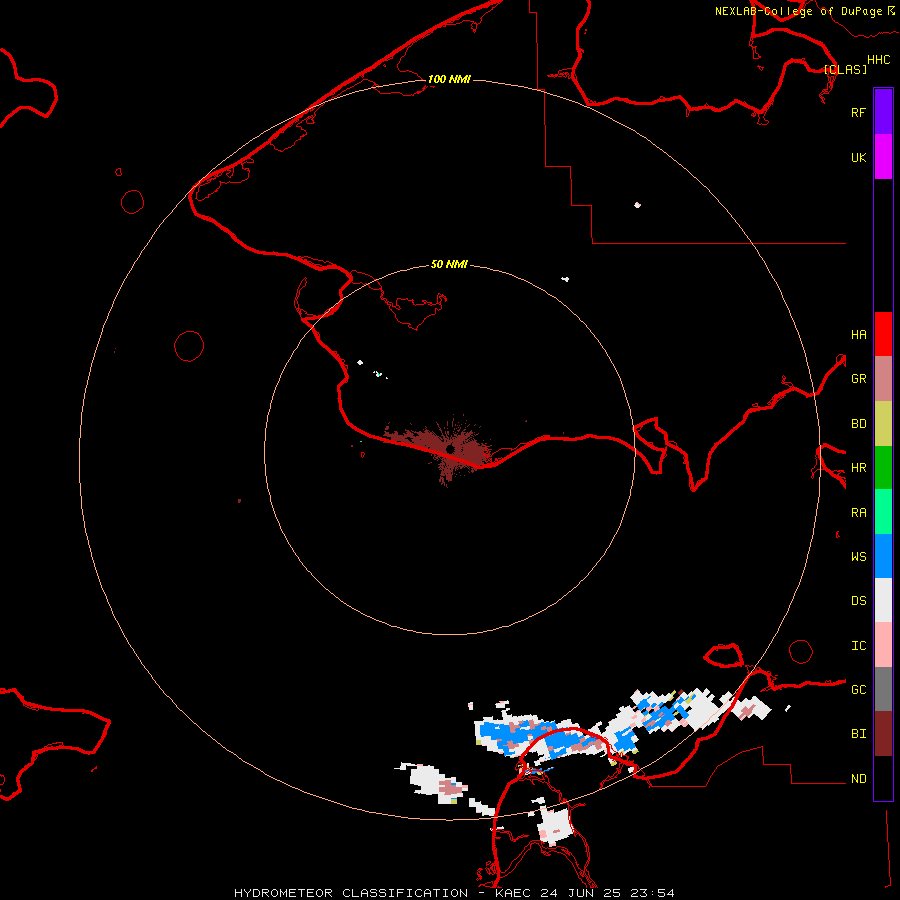Image resolution: width=900 pixels, height=900 pixels.
Task: Click the UK legend label
Action: (x=858, y=157)
